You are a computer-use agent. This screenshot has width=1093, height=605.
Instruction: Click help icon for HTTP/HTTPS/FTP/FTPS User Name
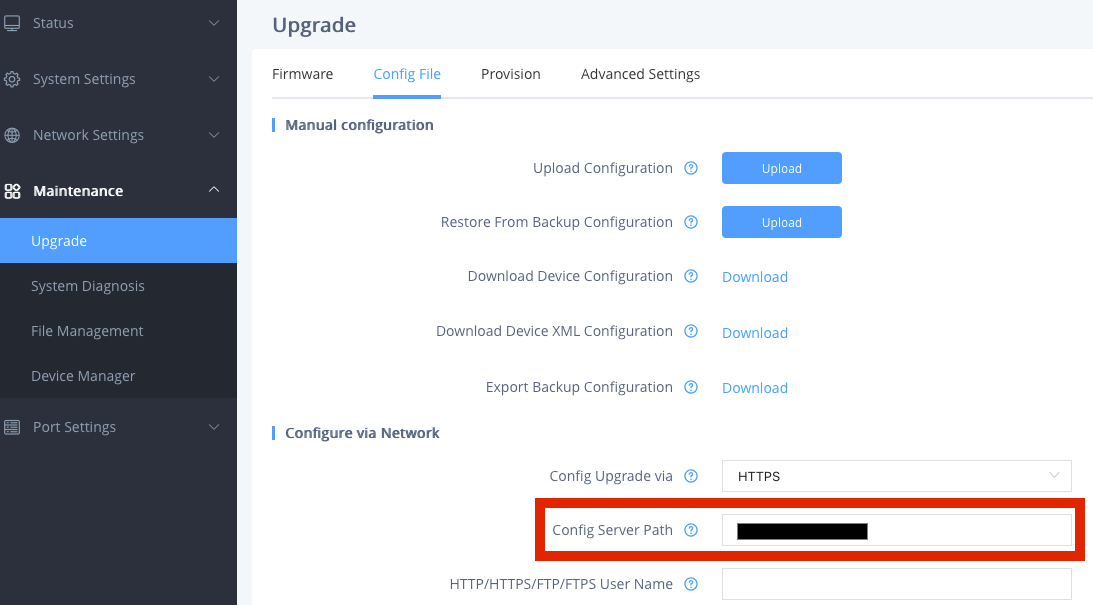pos(691,584)
